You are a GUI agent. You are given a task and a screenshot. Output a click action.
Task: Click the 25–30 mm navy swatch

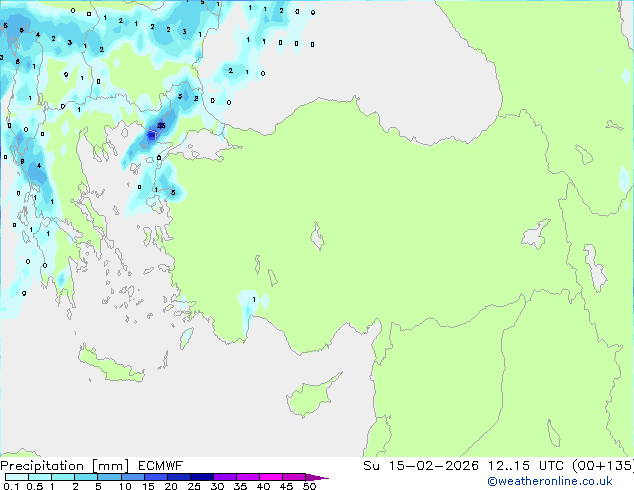[x=201, y=477]
